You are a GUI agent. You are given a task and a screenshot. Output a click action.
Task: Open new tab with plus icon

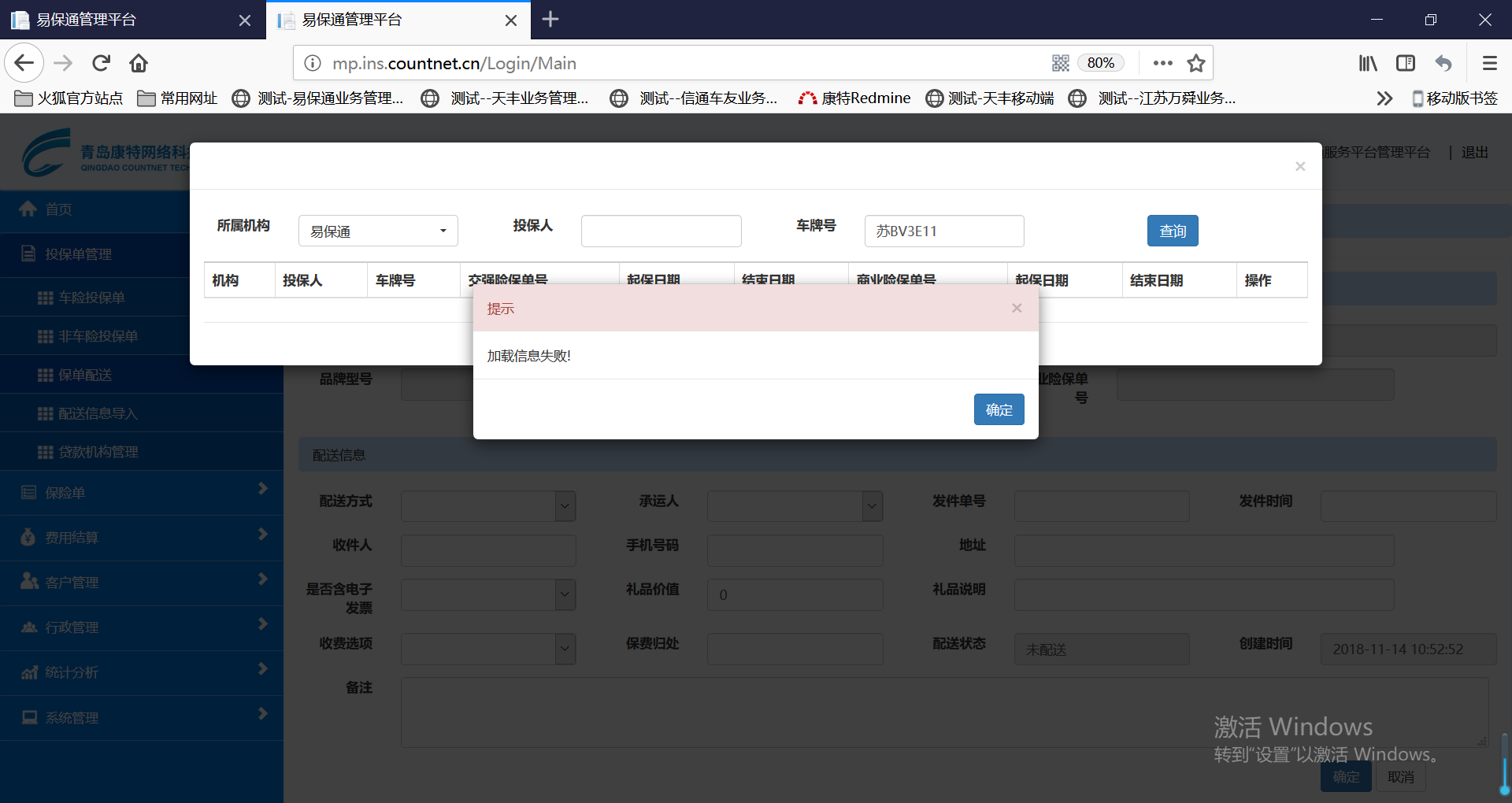[x=550, y=20]
